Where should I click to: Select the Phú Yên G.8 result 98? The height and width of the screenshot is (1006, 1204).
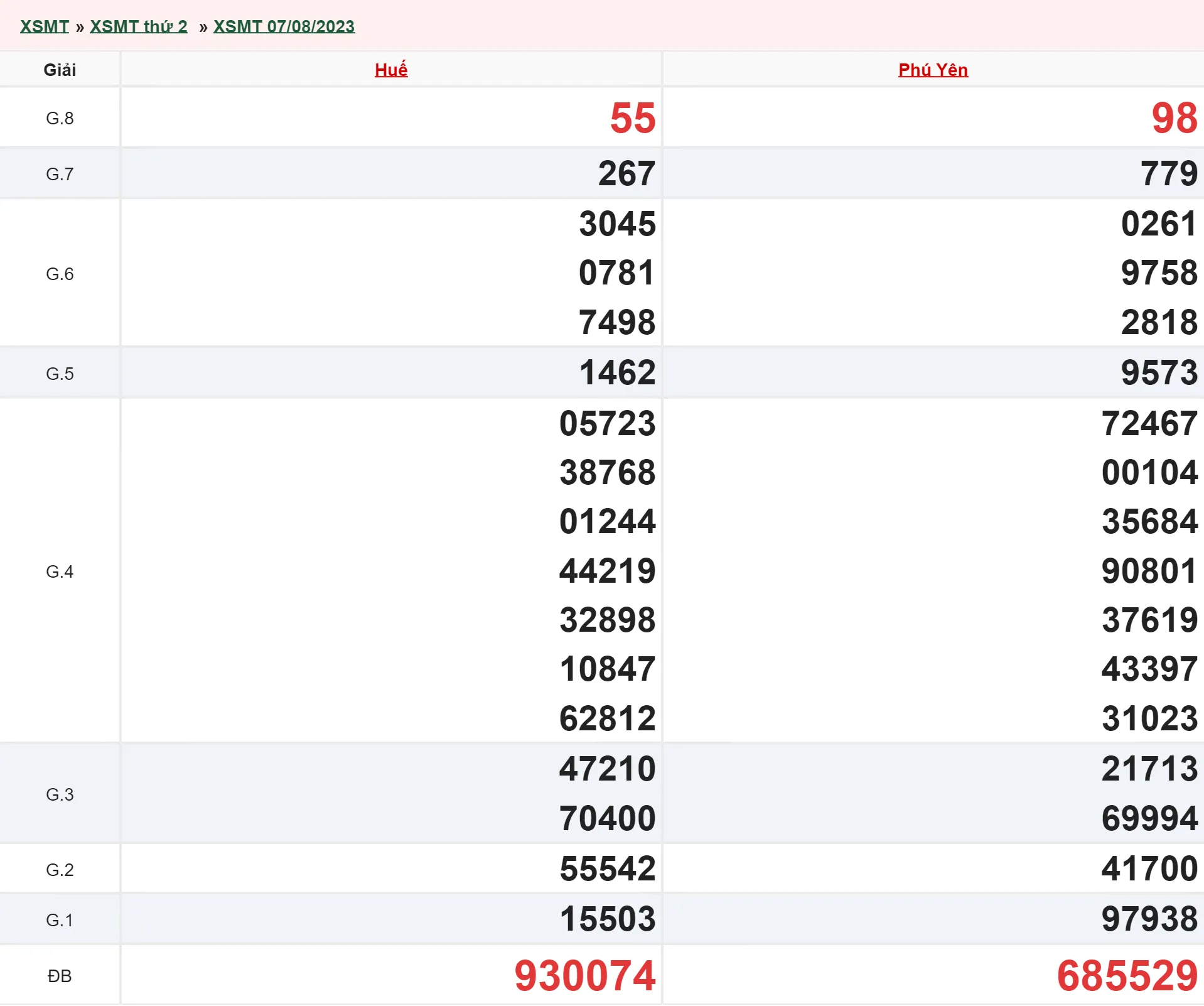(x=1174, y=118)
